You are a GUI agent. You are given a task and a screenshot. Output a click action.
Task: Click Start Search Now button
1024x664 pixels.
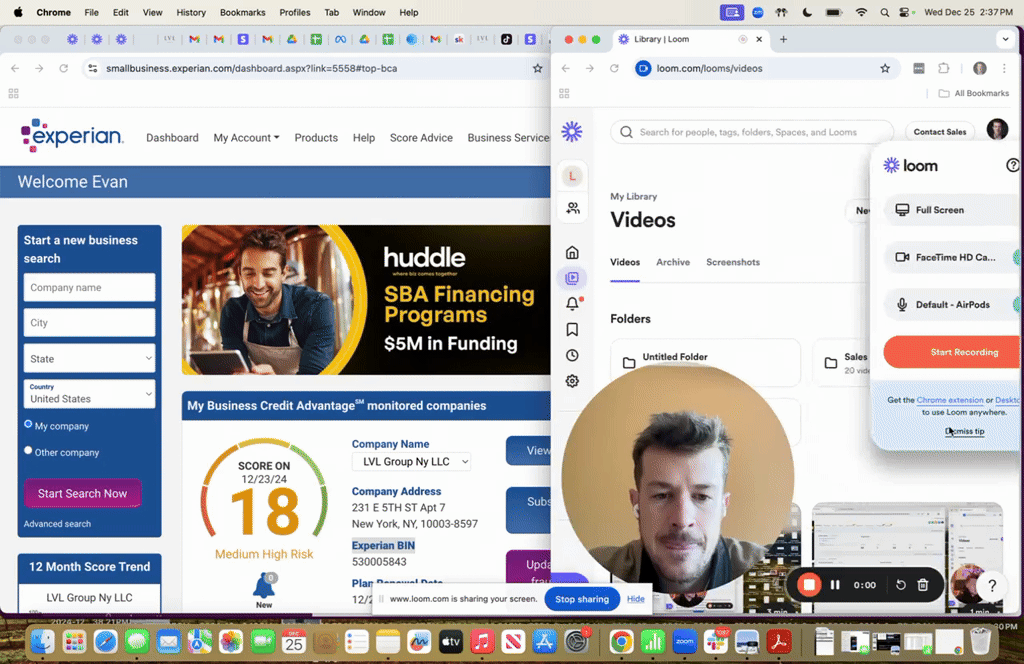(82, 494)
